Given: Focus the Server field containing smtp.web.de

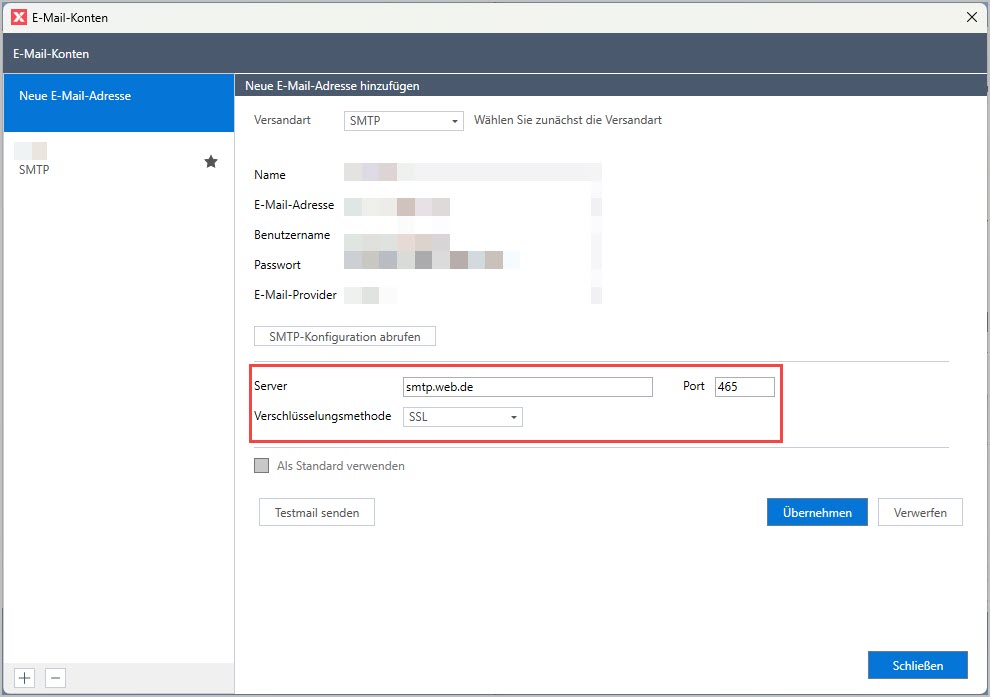Looking at the screenshot, I should coord(526,387).
